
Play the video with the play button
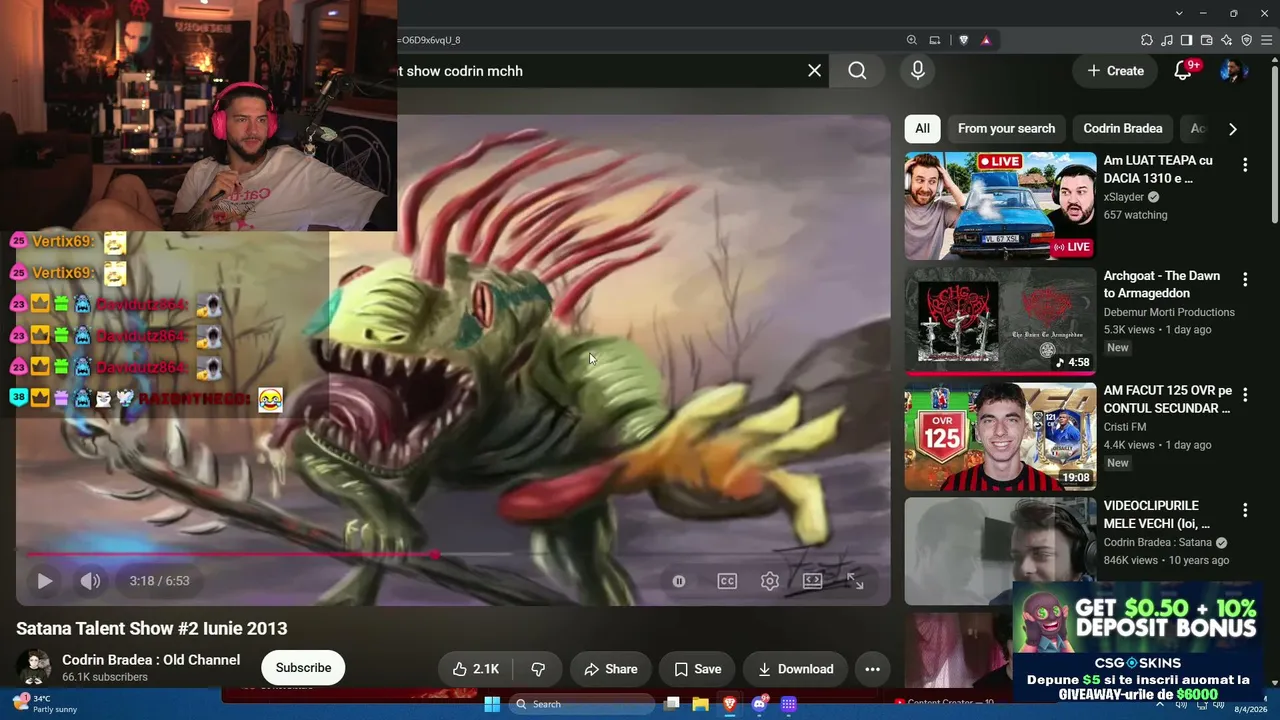(44, 581)
